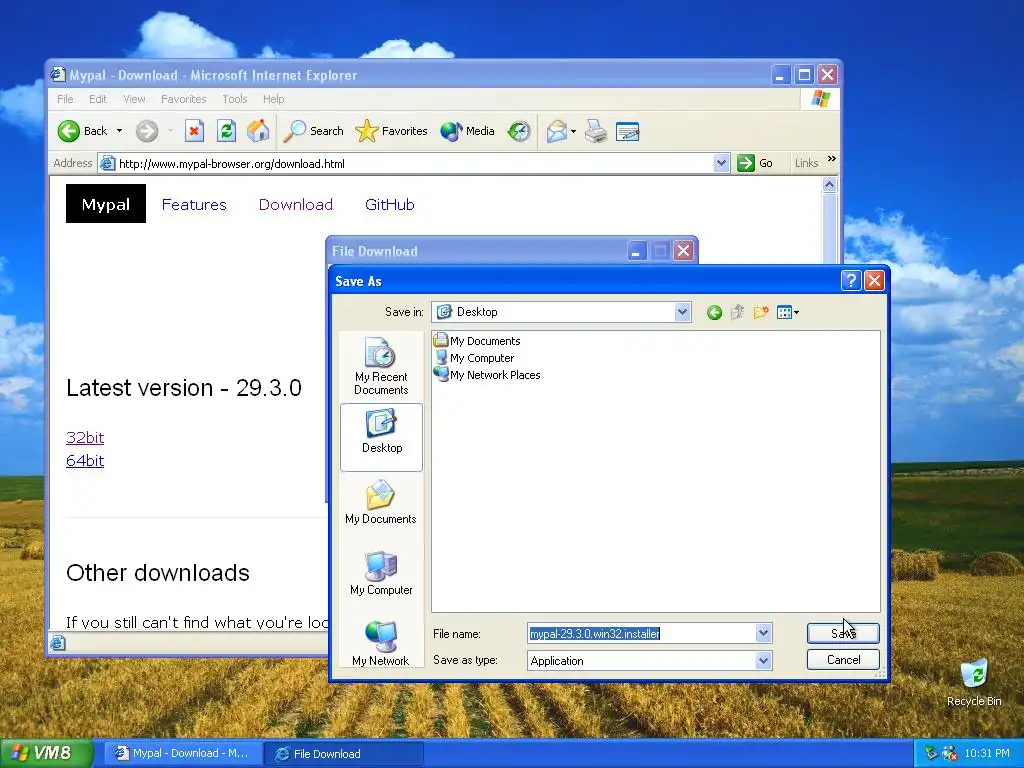Viewport: 1024px width, 768px height.
Task: Open the Favorites menu in IE
Action: click(184, 99)
